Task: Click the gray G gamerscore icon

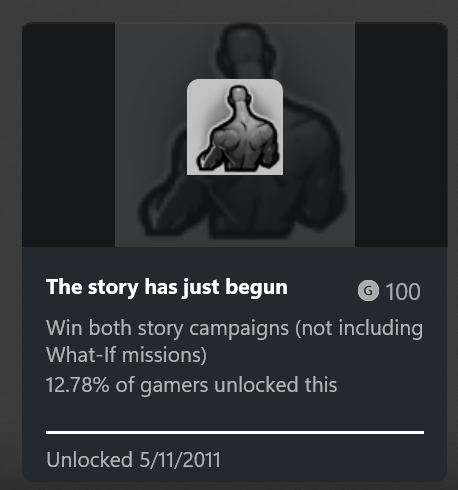Action: [x=368, y=291]
